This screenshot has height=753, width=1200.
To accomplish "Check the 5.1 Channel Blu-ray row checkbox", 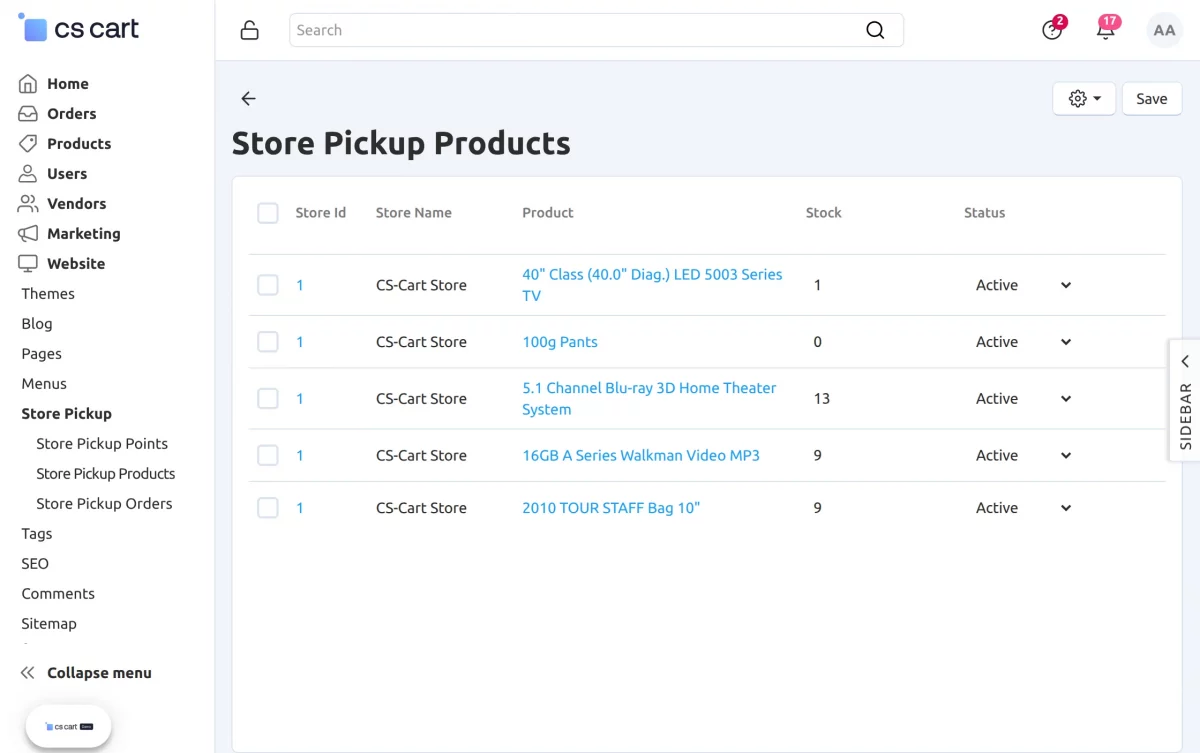I will (268, 399).
